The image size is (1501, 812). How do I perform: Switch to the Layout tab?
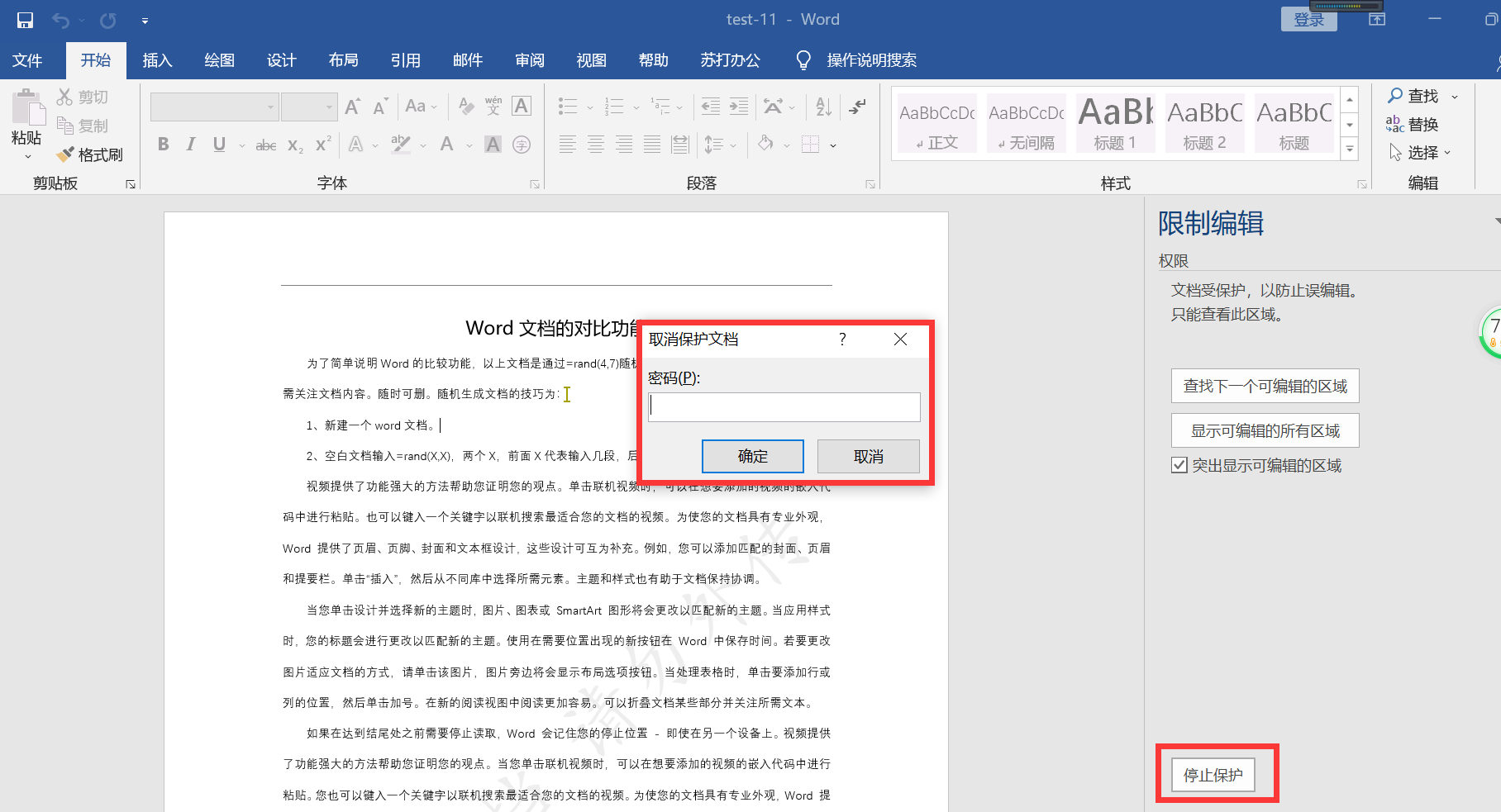pos(343,60)
